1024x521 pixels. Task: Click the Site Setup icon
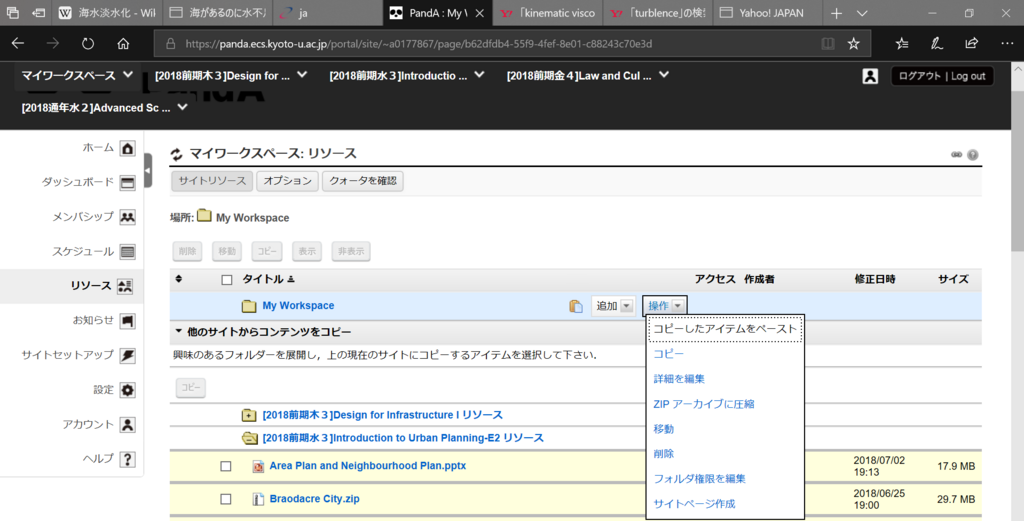tap(127, 355)
